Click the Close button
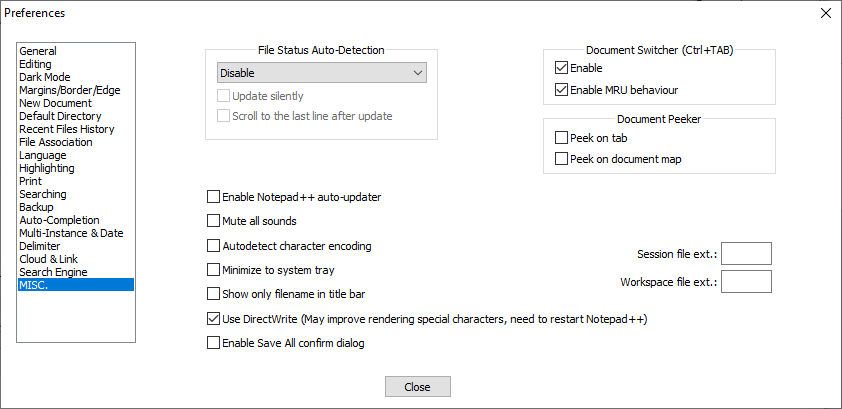Image resolution: width=842 pixels, height=409 pixels. (x=418, y=386)
